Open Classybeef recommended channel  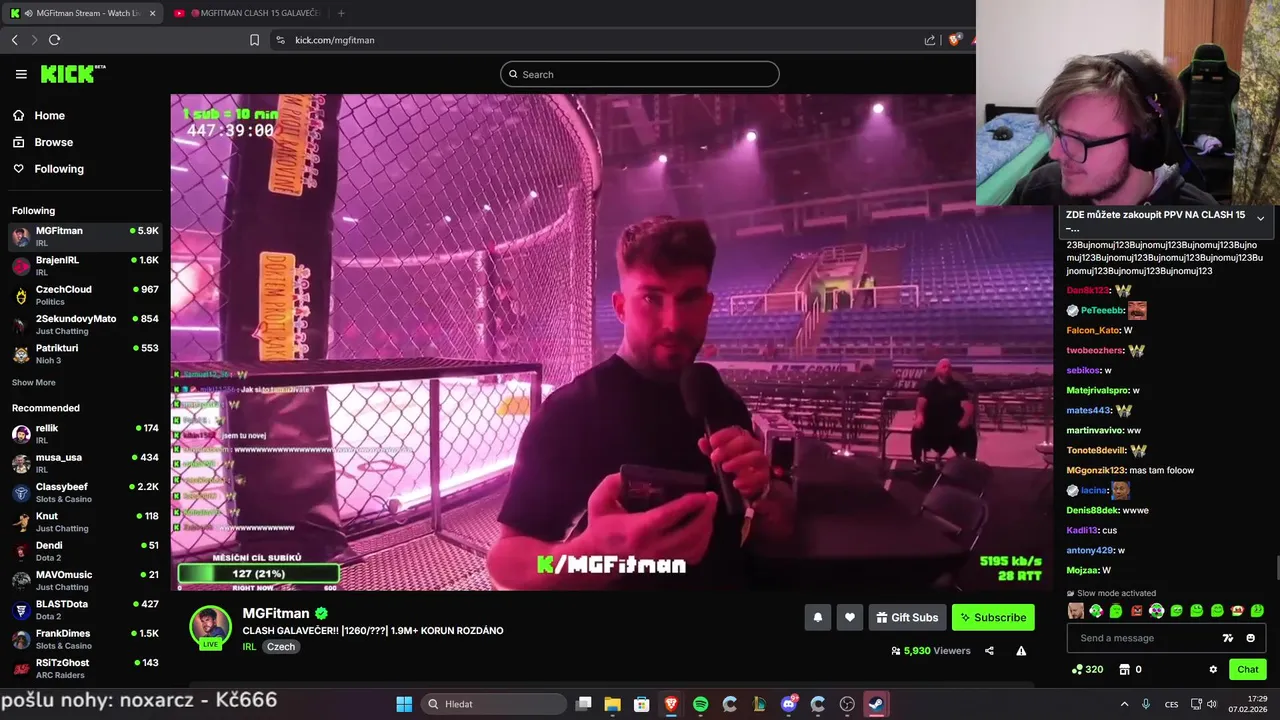(x=85, y=492)
